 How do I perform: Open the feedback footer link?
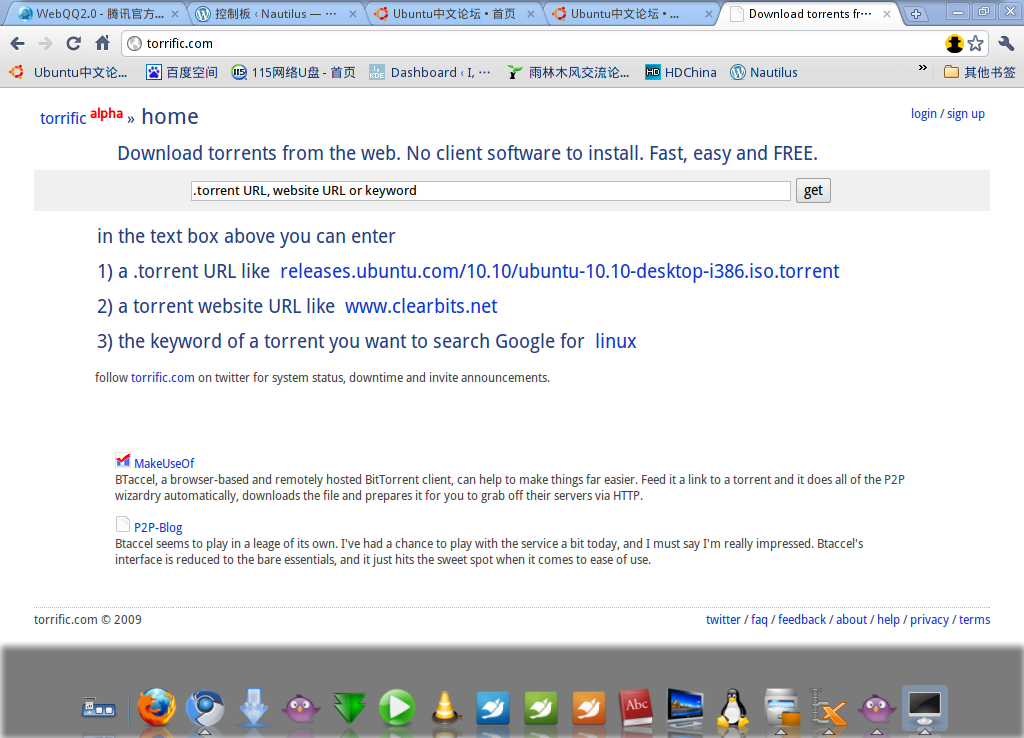tap(802, 620)
